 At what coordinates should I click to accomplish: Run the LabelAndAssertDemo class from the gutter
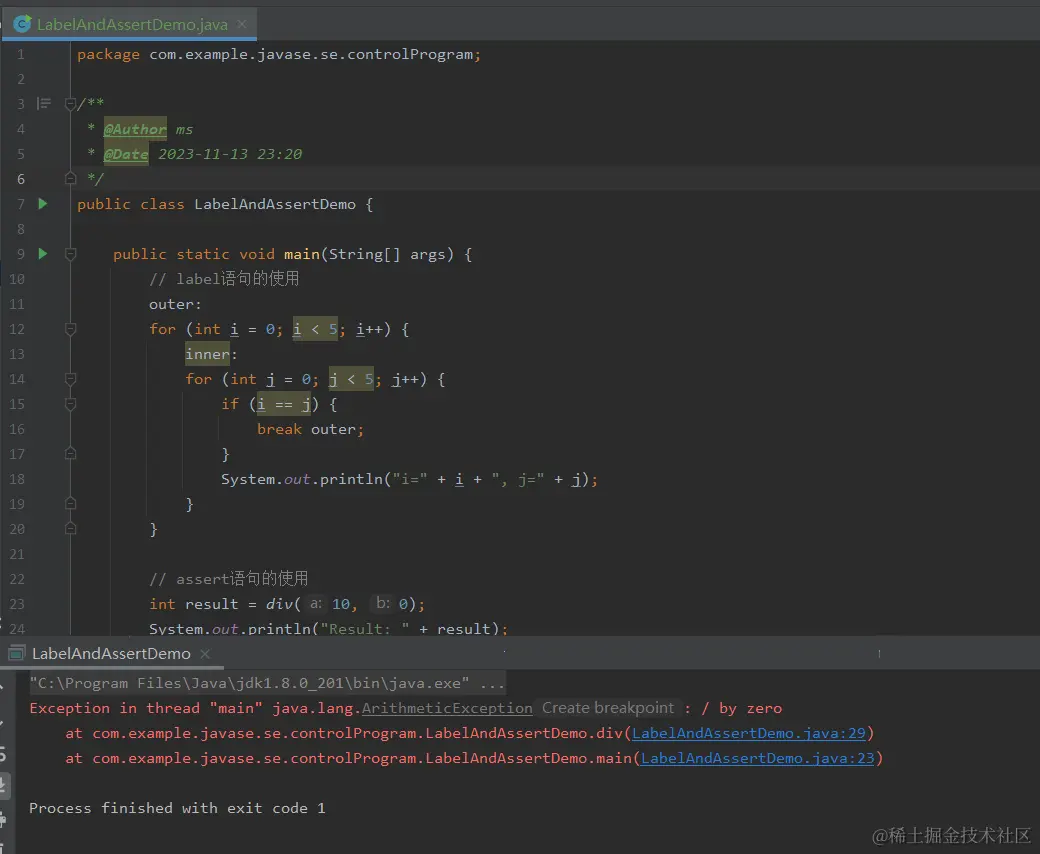tap(43, 204)
